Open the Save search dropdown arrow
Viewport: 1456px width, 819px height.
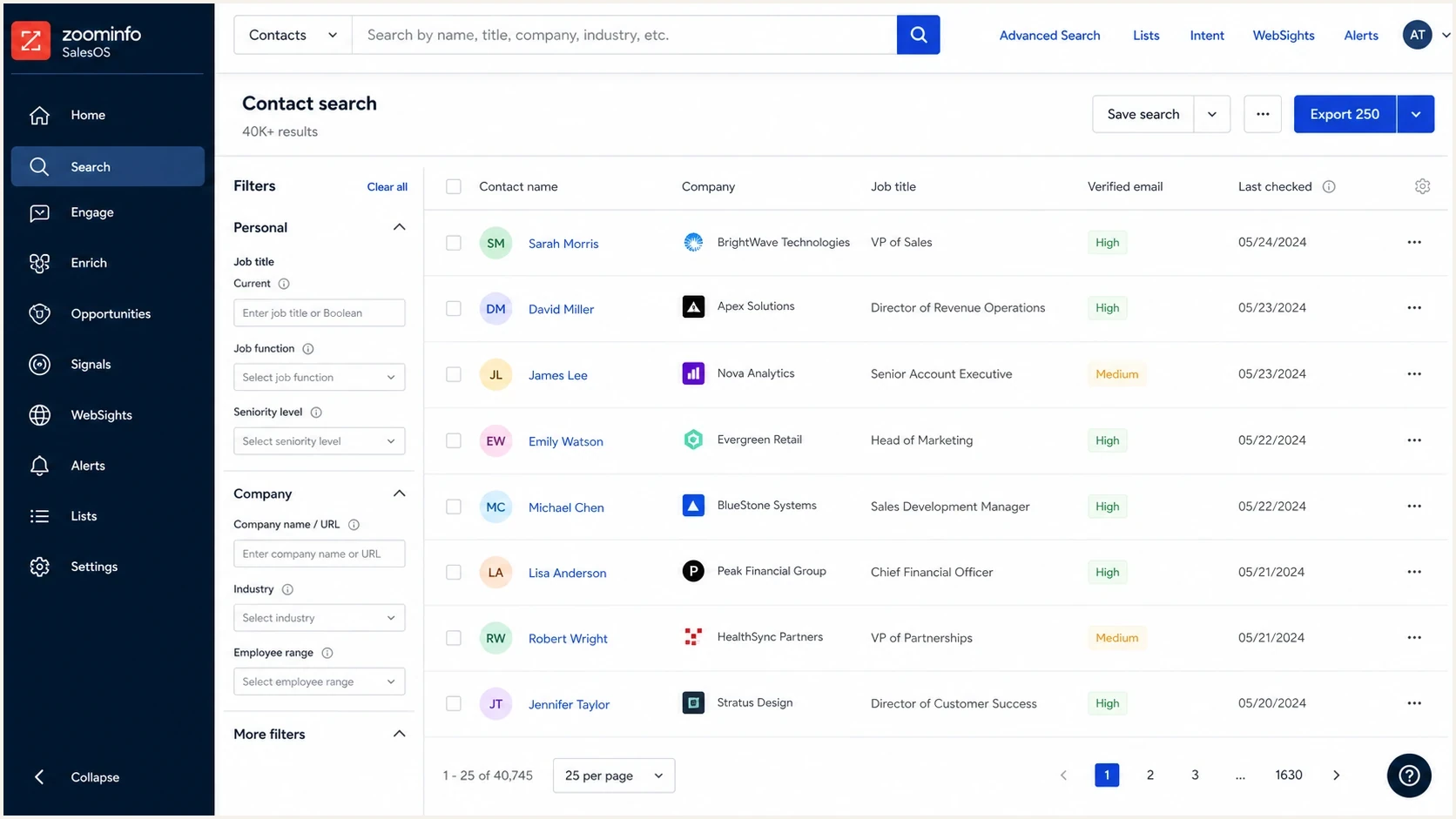coord(1211,114)
